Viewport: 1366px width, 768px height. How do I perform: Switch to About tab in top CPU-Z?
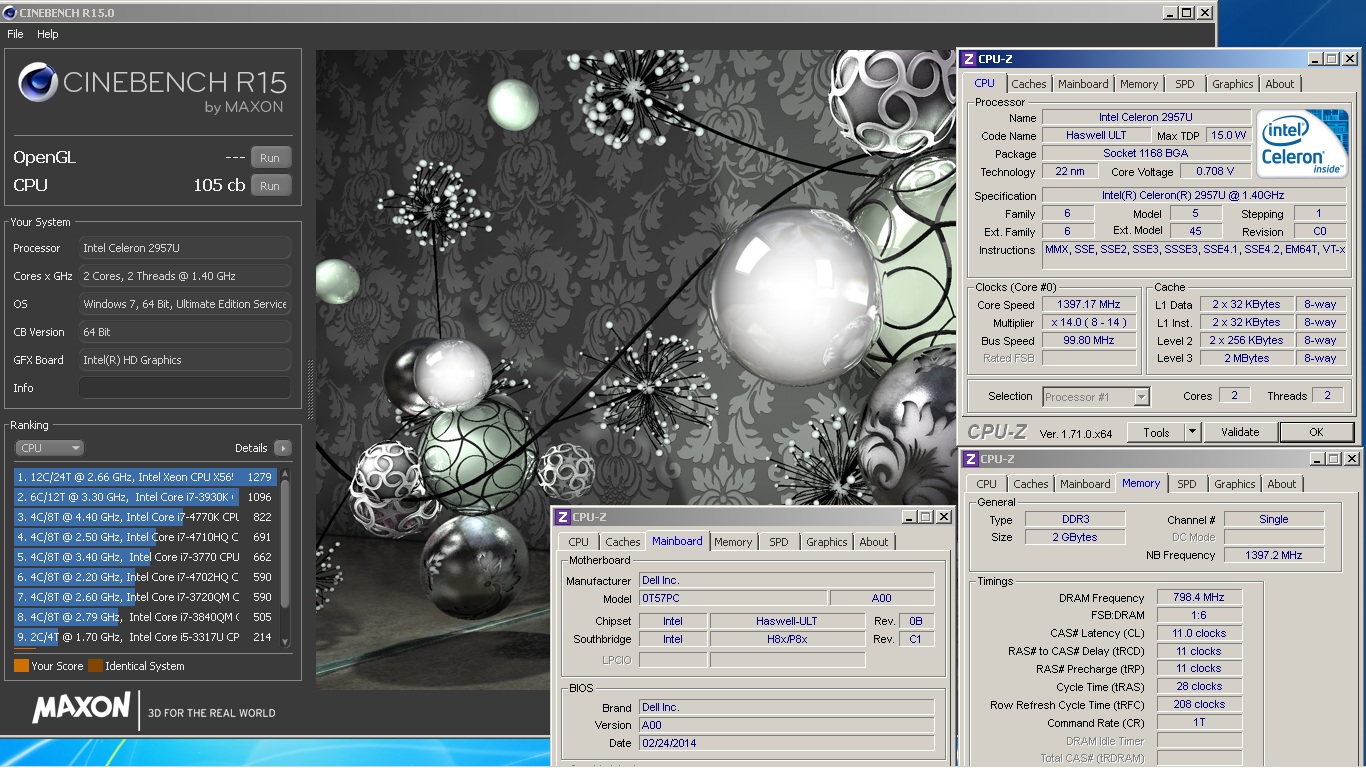[x=1280, y=84]
